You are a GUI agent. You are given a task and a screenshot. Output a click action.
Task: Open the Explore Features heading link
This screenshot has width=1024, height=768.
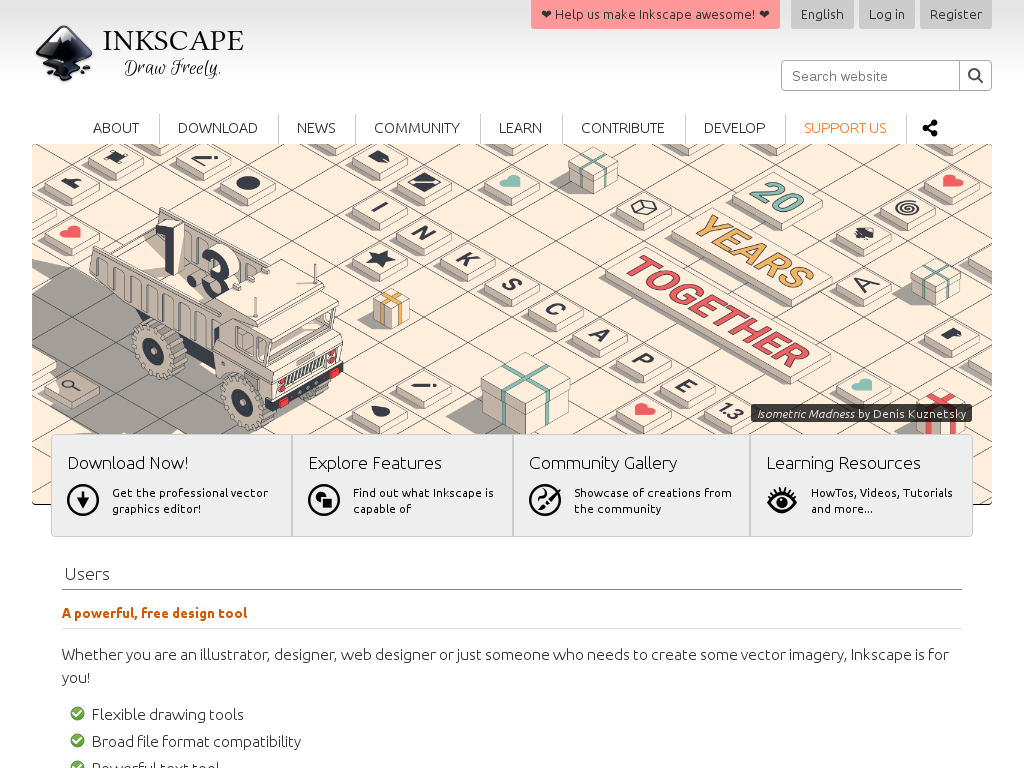(375, 463)
